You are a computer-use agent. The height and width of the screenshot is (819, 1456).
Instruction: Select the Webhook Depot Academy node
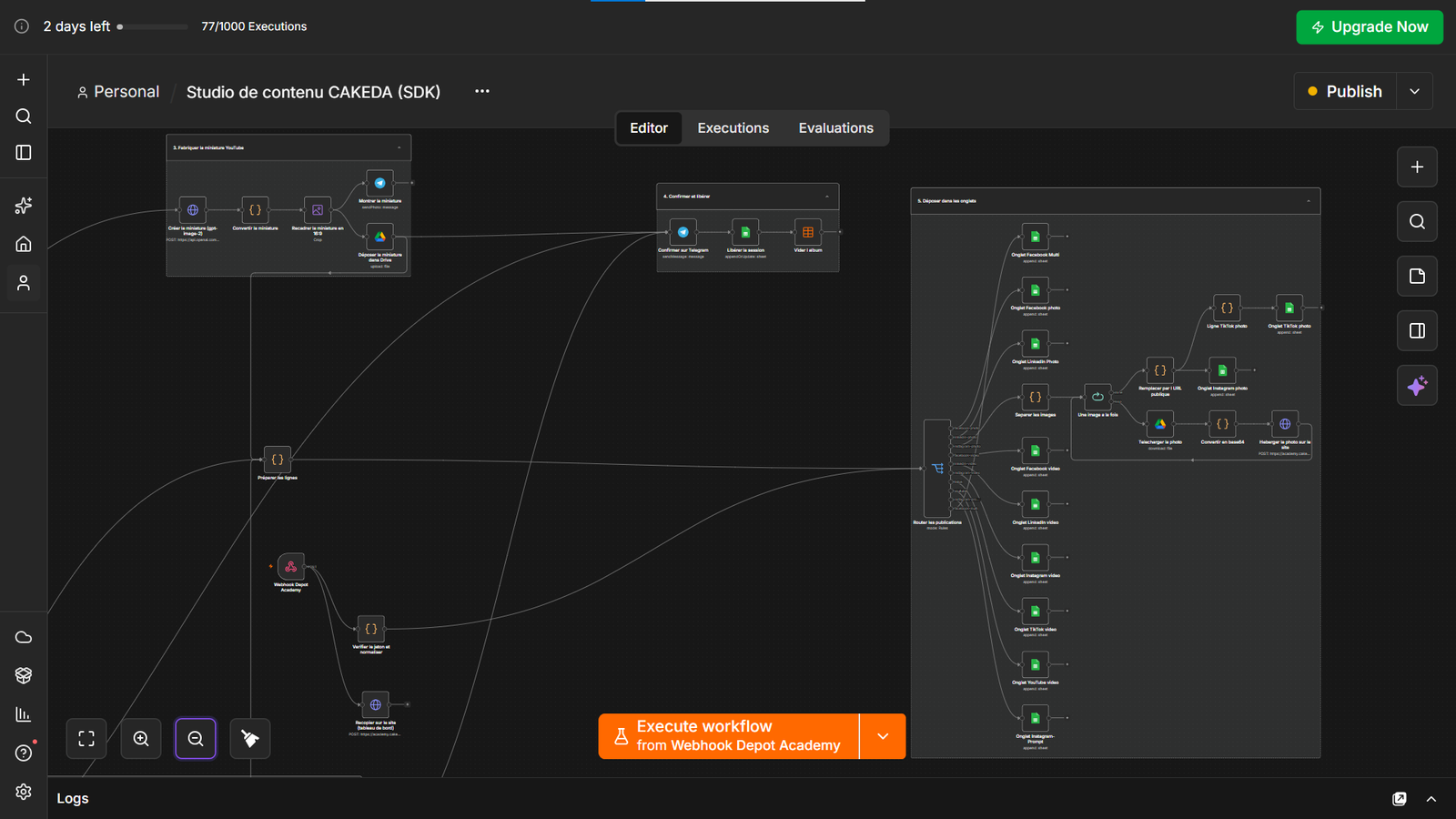(291, 566)
